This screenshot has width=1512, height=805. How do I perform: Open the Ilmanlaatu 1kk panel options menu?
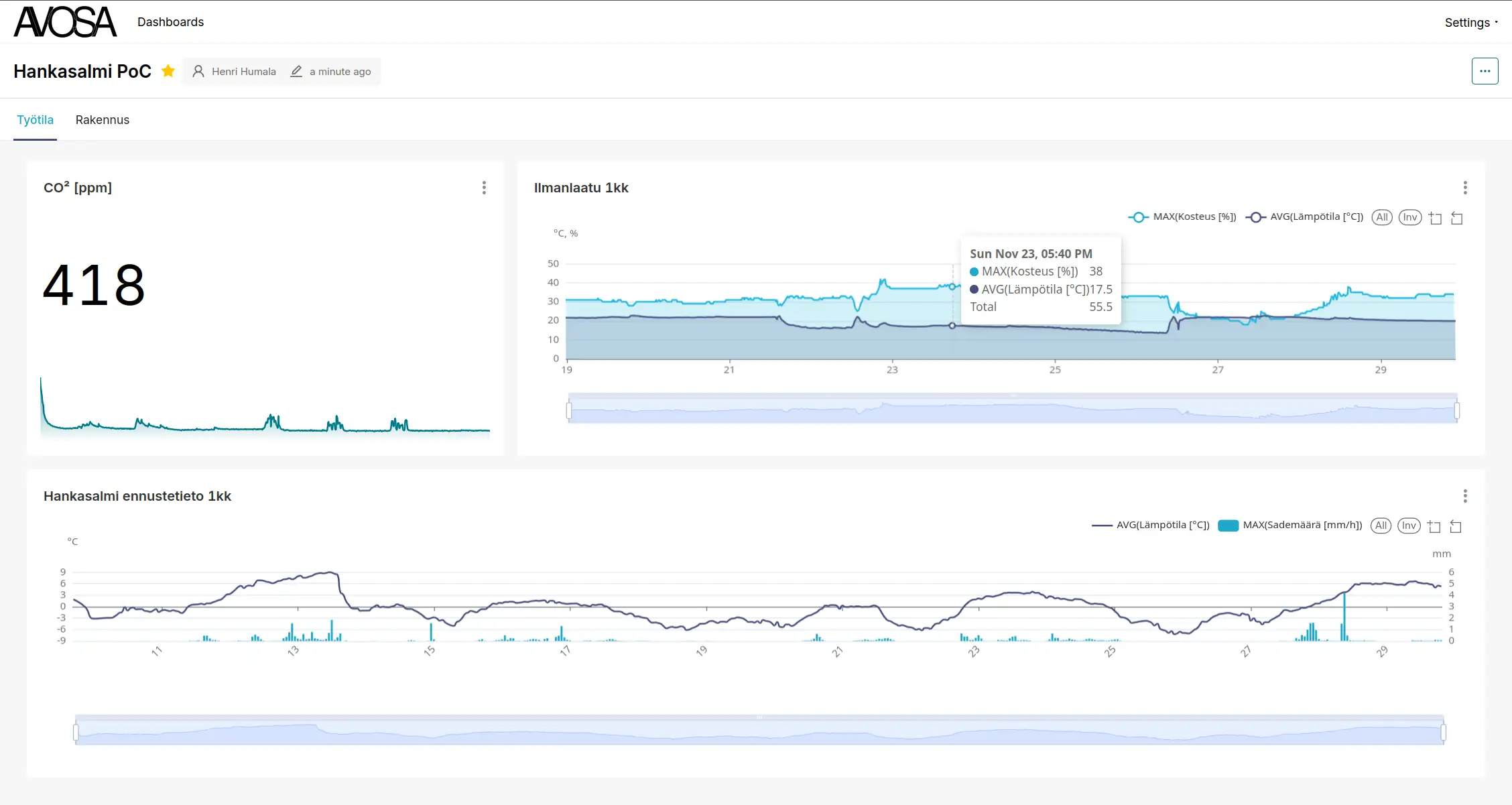click(x=1465, y=188)
